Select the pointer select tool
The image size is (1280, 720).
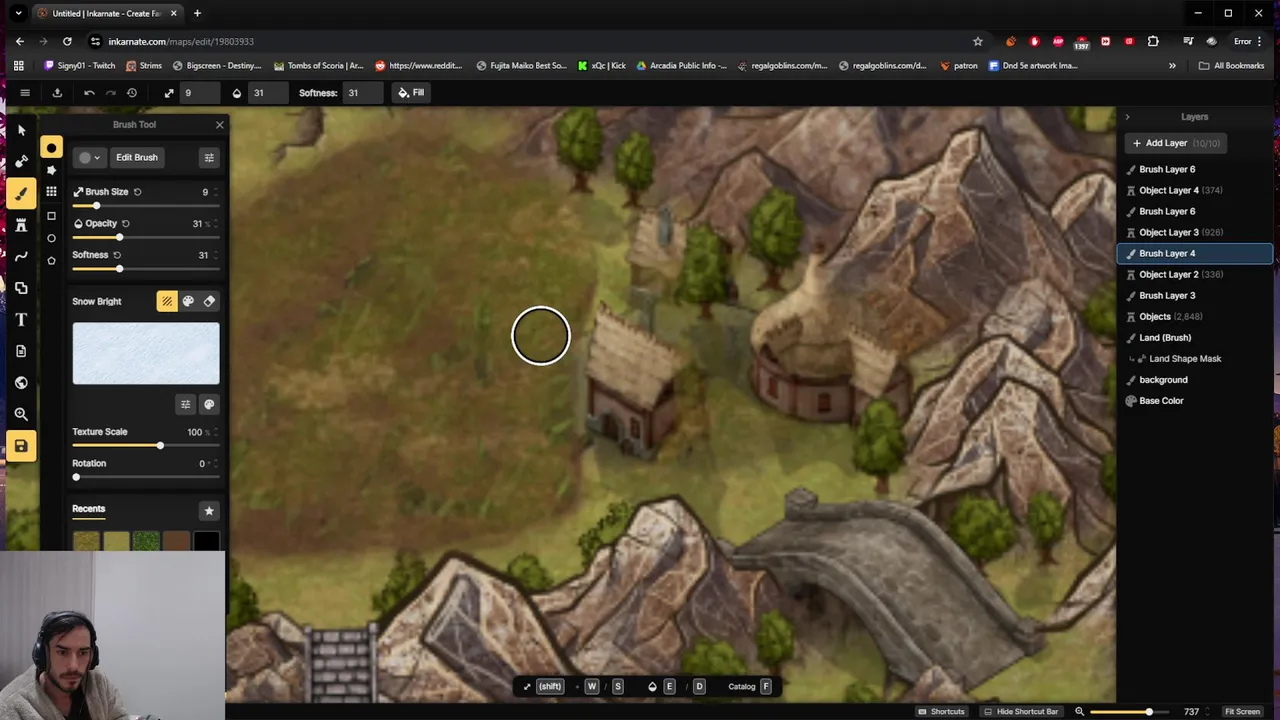point(21,130)
